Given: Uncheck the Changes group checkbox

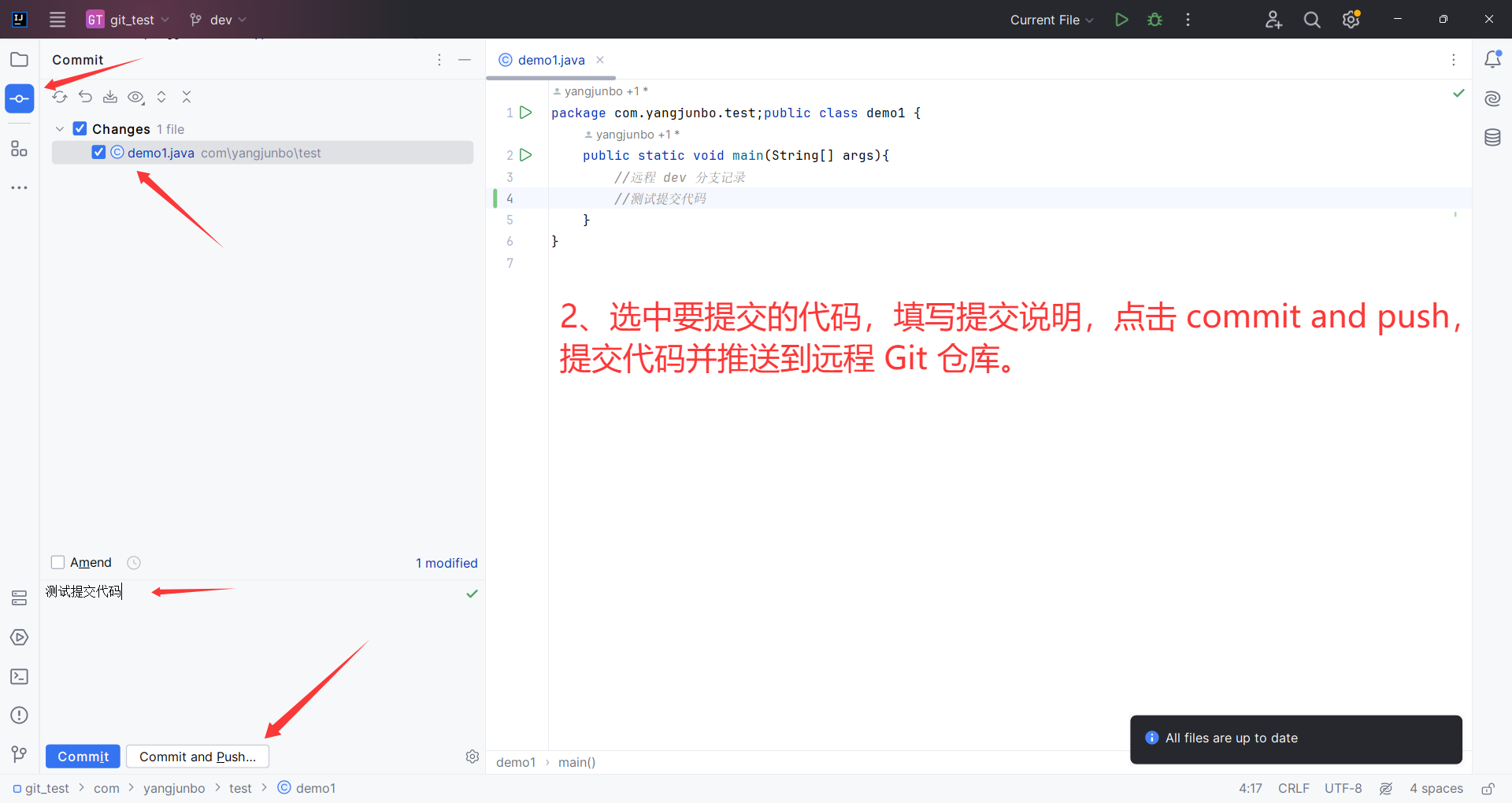Looking at the screenshot, I should point(80,128).
